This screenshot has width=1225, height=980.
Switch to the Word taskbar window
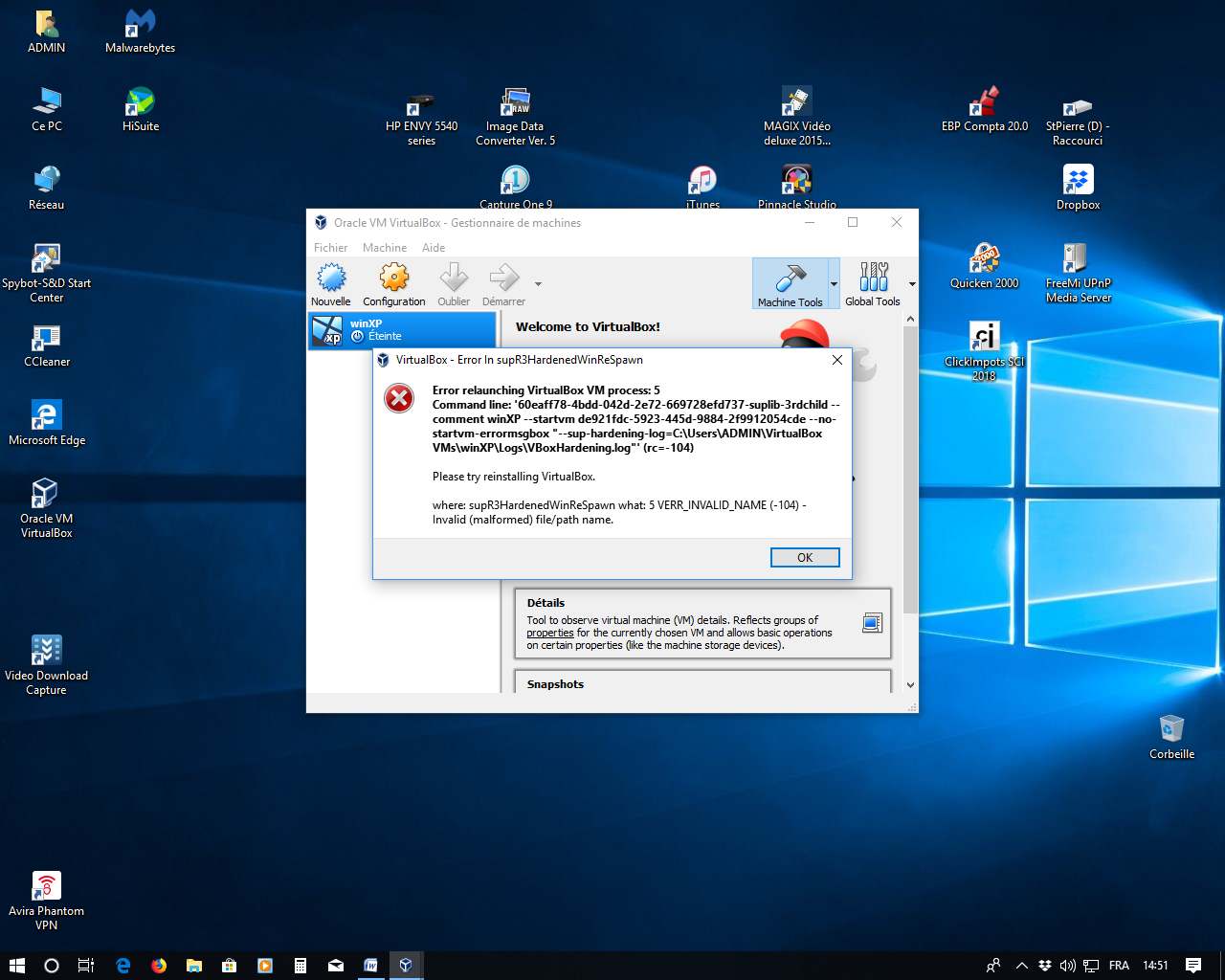click(370, 966)
